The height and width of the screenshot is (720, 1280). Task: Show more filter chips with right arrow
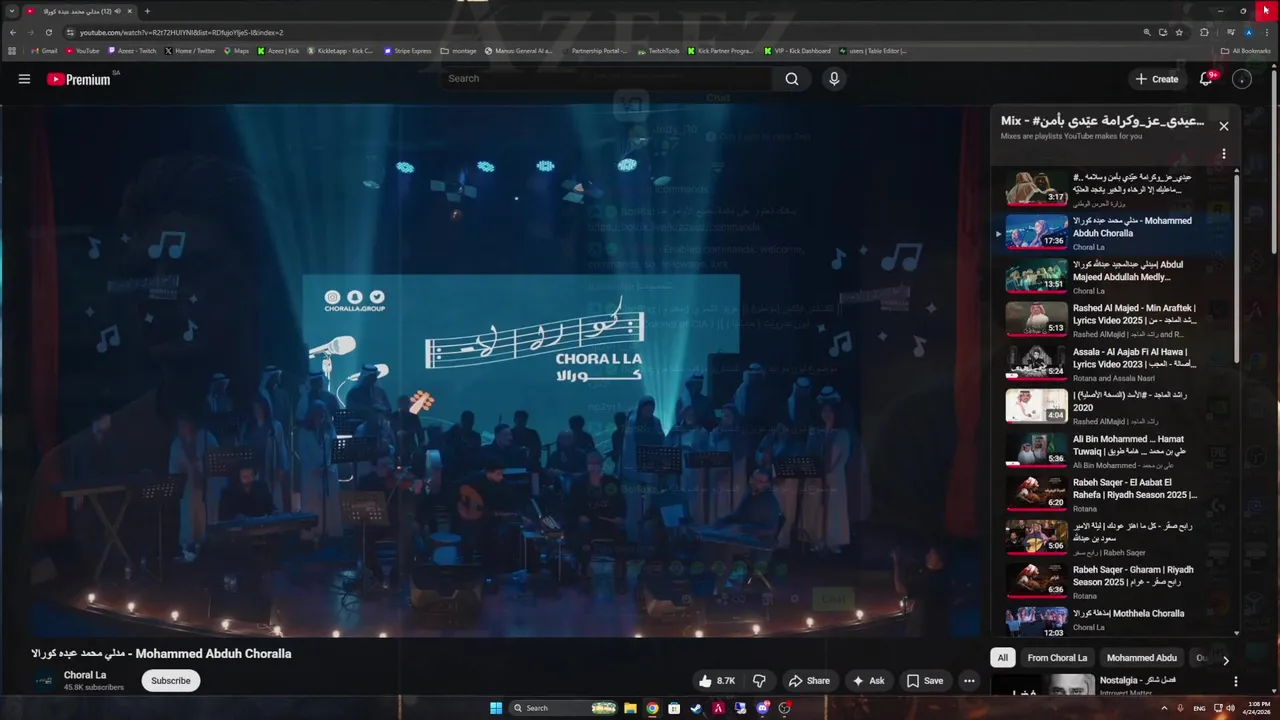pos(1225,660)
